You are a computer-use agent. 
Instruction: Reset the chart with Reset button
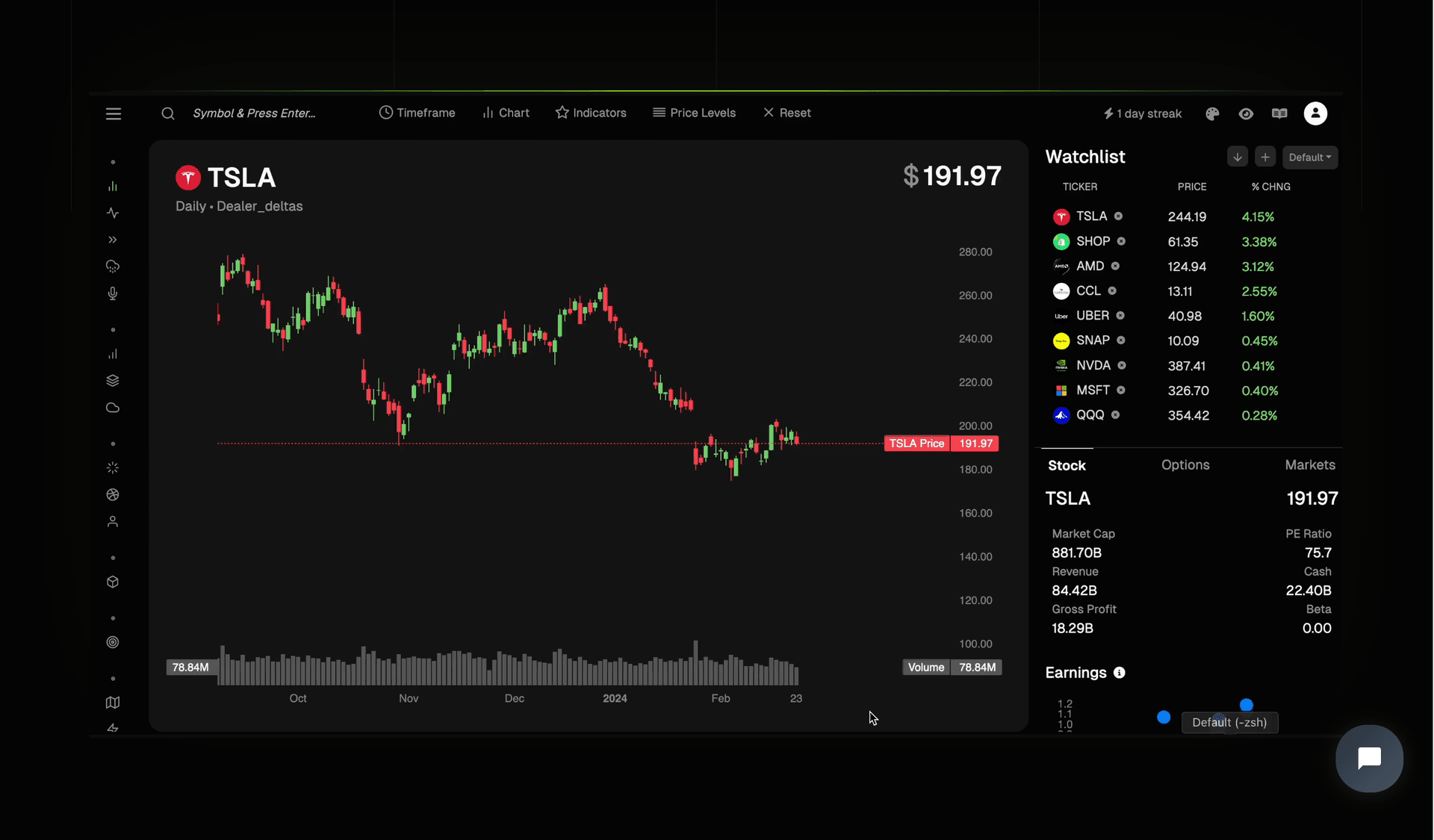(786, 113)
